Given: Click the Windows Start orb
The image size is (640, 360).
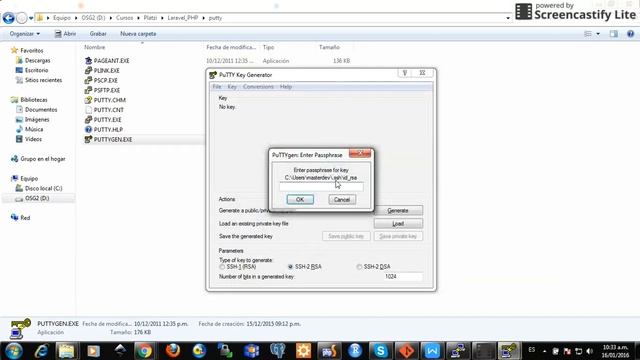Looking at the screenshot, I should click(13, 351).
